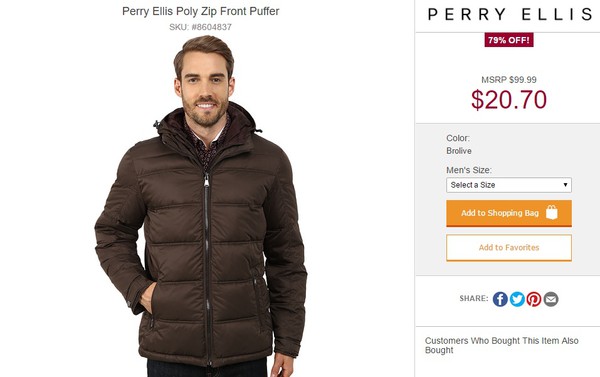Pin the puffer jacket on Pinterest
This screenshot has width=600, height=377.
pos(534,299)
